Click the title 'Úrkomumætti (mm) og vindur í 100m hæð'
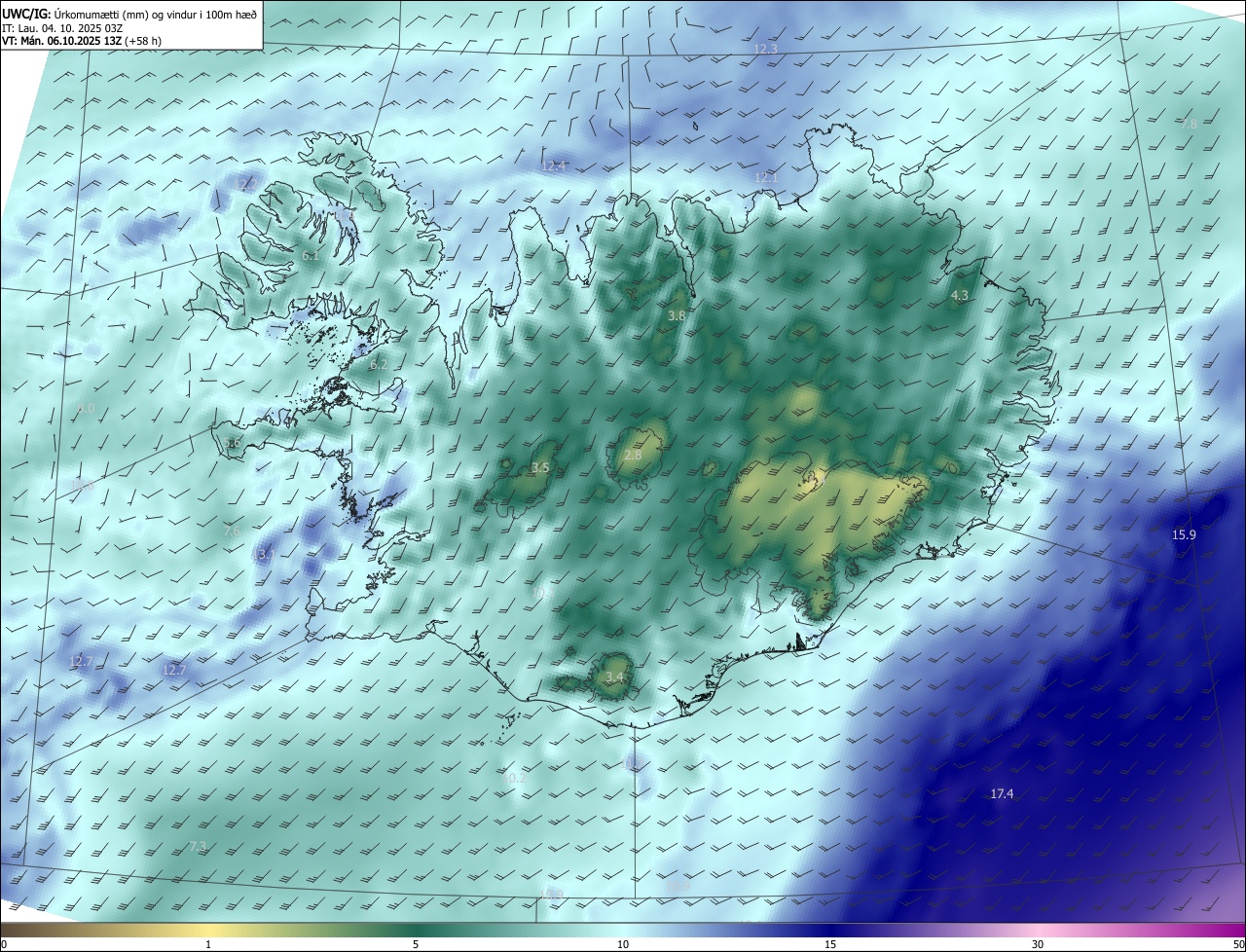The width and height of the screenshot is (1246, 952). (x=156, y=14)
